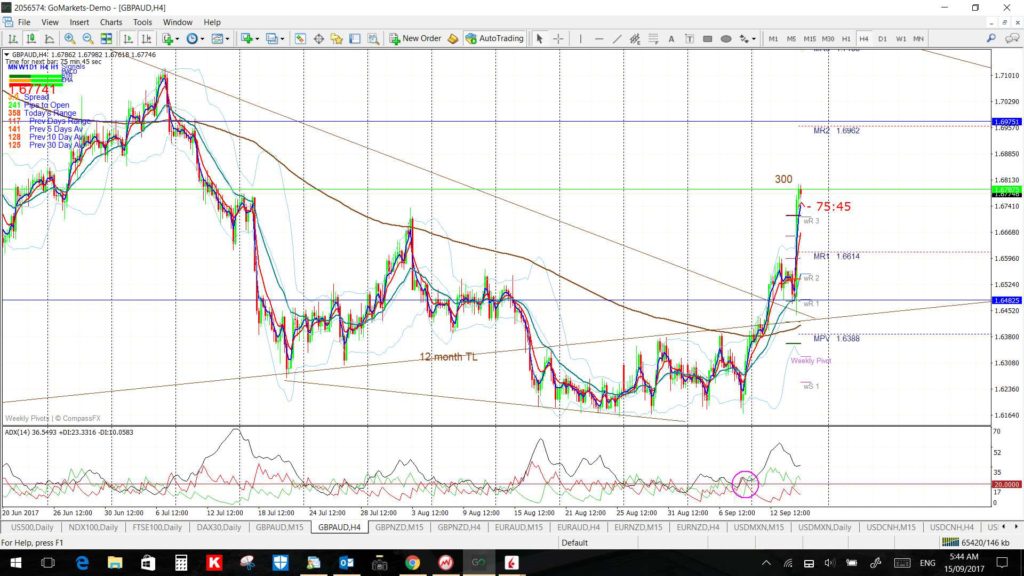
Task: Open the search magnifier
Action: [991, 39]
